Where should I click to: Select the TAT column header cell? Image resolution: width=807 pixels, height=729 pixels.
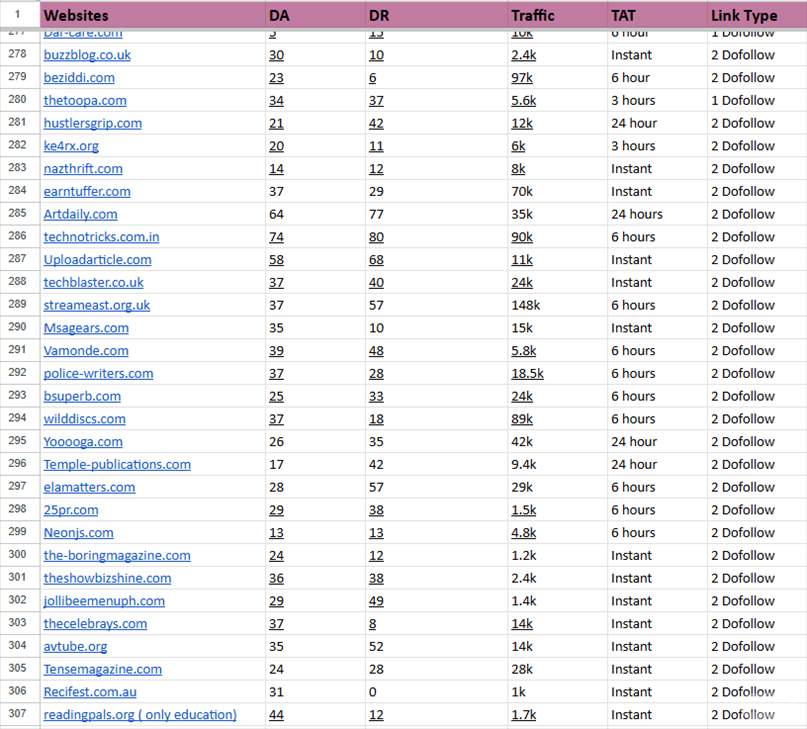[657, 15]
